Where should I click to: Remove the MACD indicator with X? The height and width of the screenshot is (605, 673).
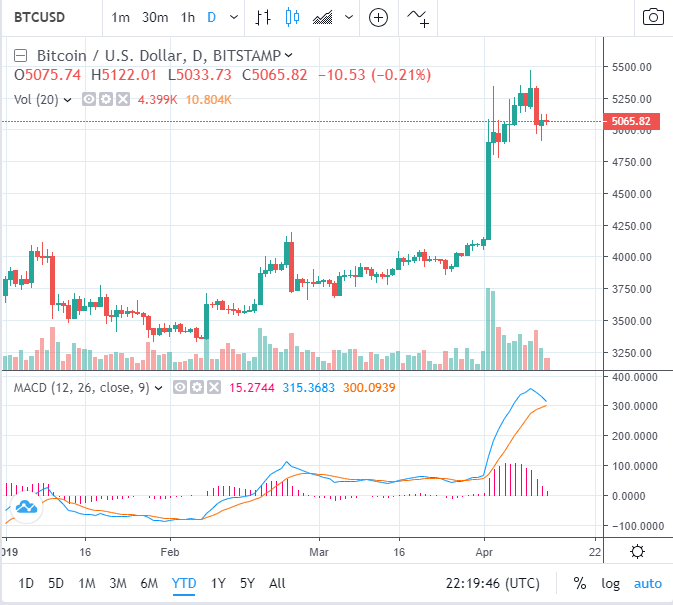tap(213, 387)
